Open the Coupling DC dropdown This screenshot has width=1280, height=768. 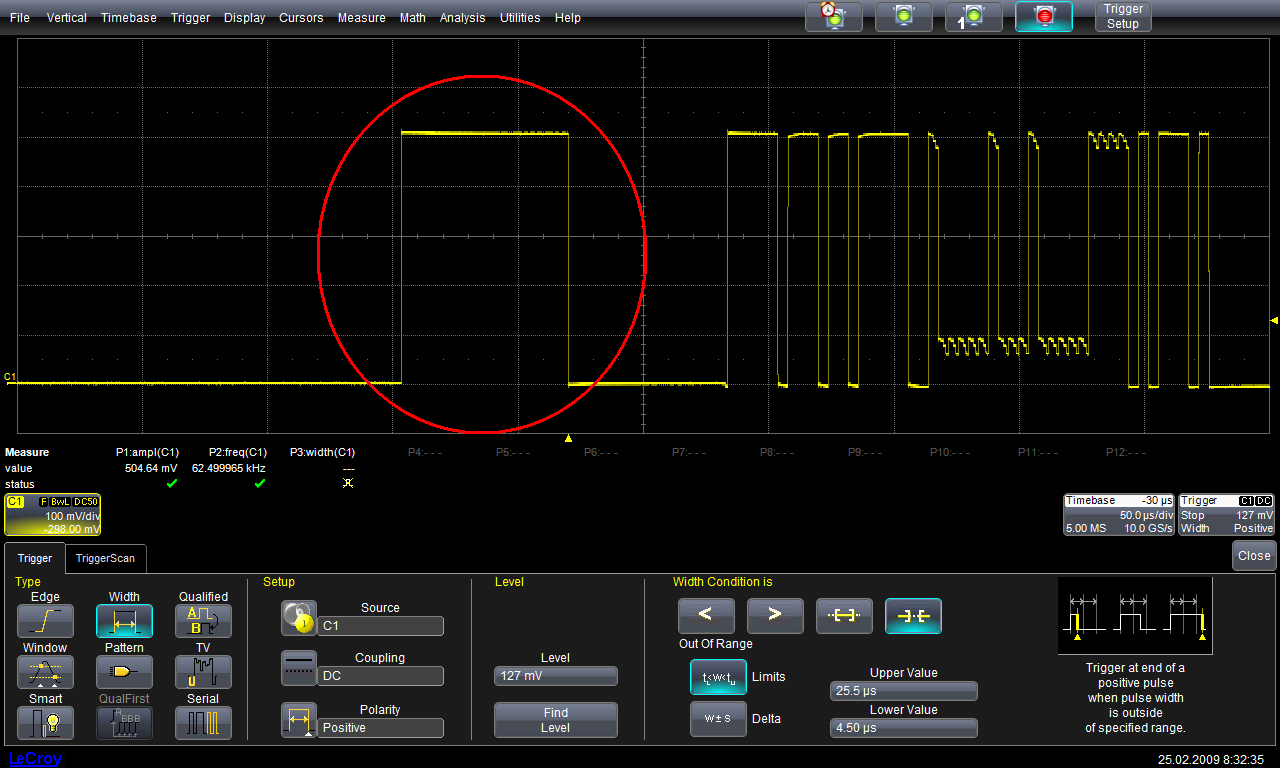(x=380, y=676)
